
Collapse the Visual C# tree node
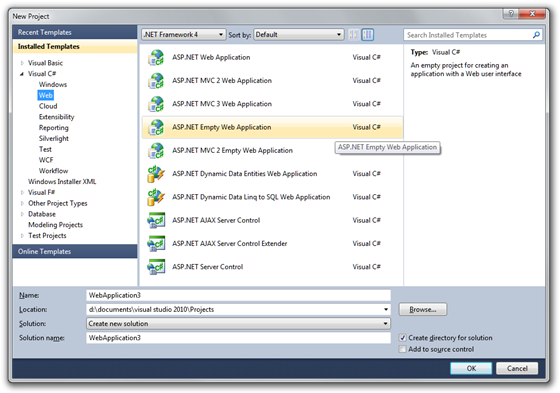coord(22,74)
